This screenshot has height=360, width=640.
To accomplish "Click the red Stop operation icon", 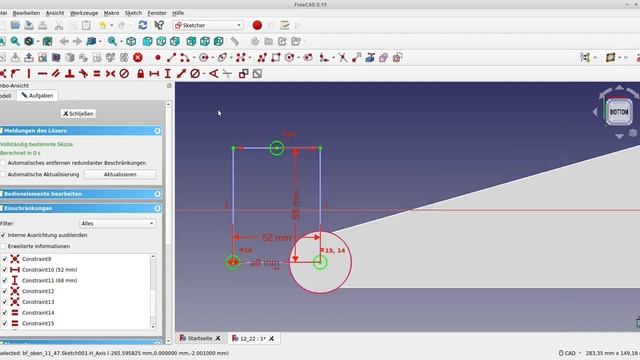I will [138, 58].
